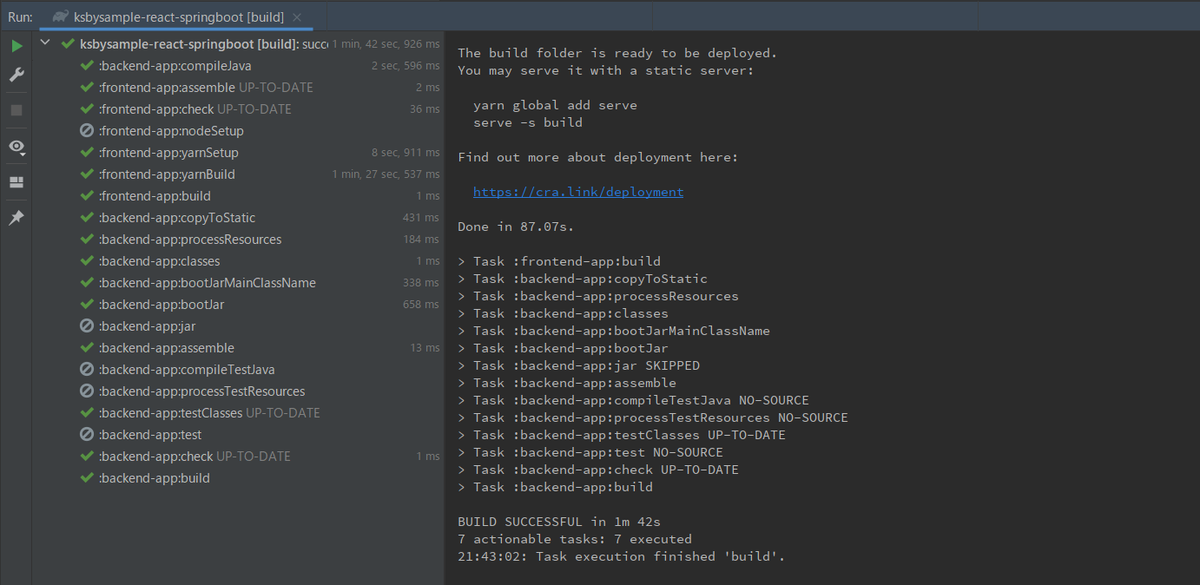The image size is (1200, 585).
Task: Click the turtle icon on run tab
Action: point(59,17)
